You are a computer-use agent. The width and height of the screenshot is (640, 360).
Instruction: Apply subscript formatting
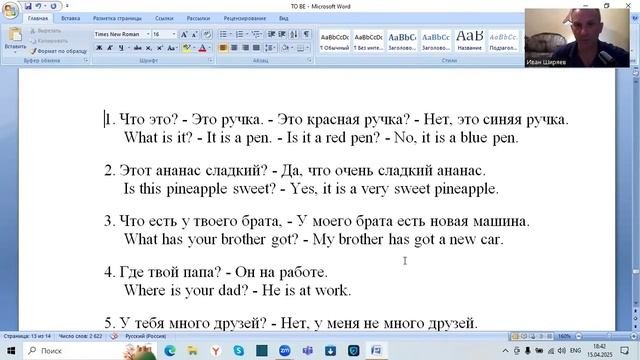coord(149,48)
